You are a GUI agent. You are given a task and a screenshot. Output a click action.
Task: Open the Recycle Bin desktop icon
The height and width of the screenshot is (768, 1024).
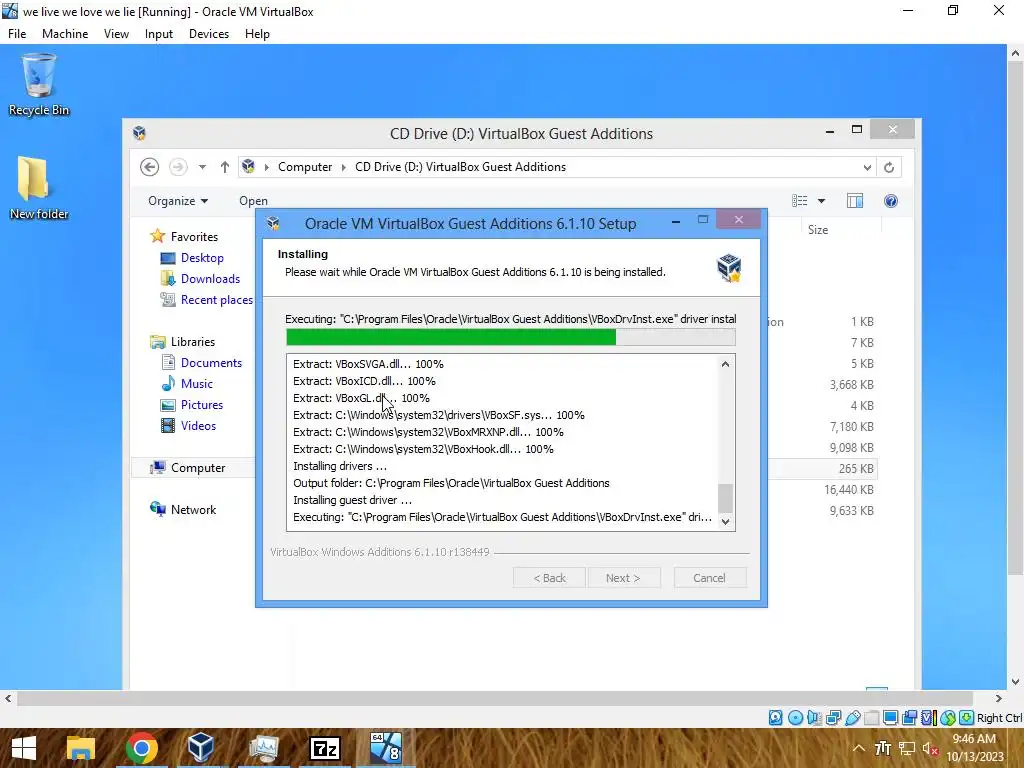coord(39,85)
